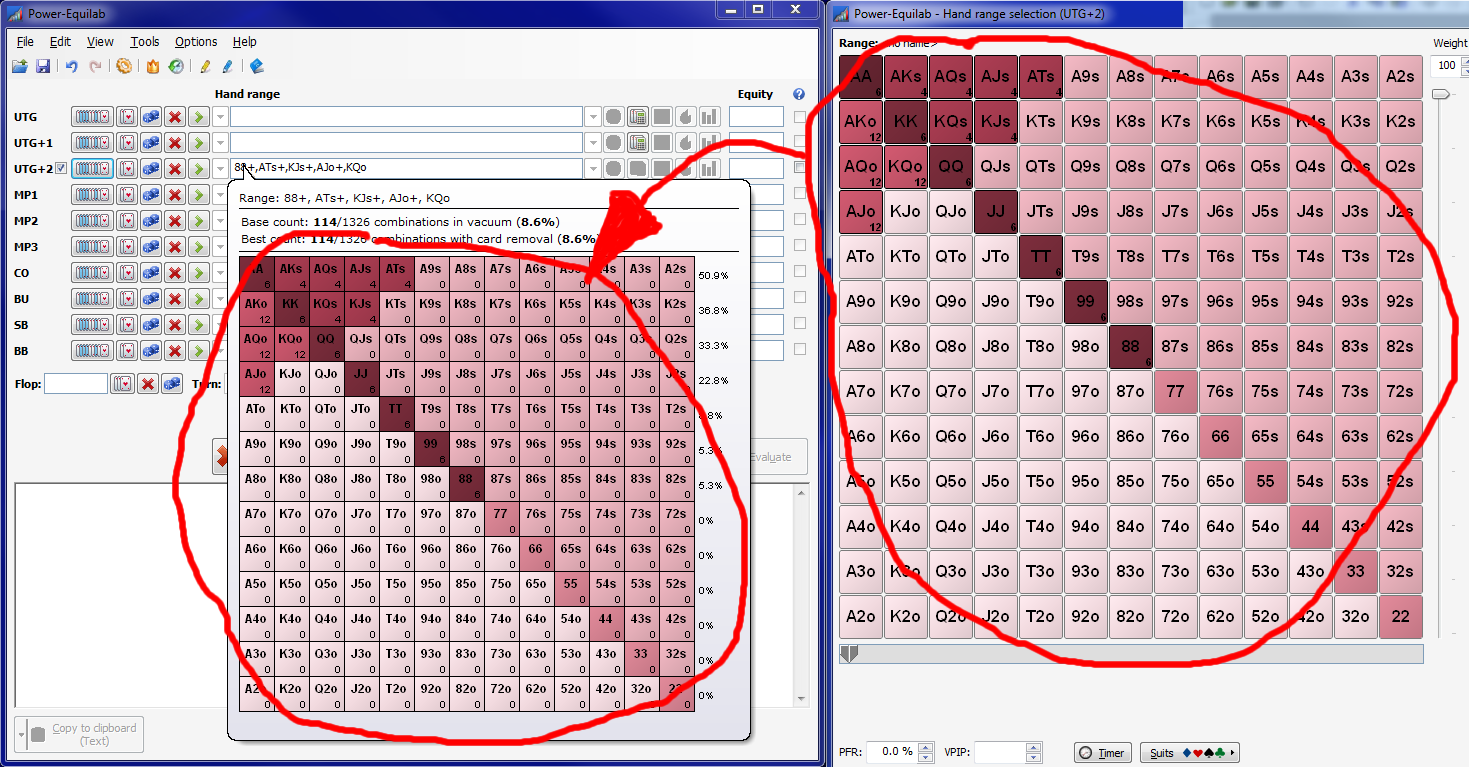The height and width of the screenshot is (767, 1469).
Task: Click the dice icon in UTG+1 row
Action: (151, 143)
